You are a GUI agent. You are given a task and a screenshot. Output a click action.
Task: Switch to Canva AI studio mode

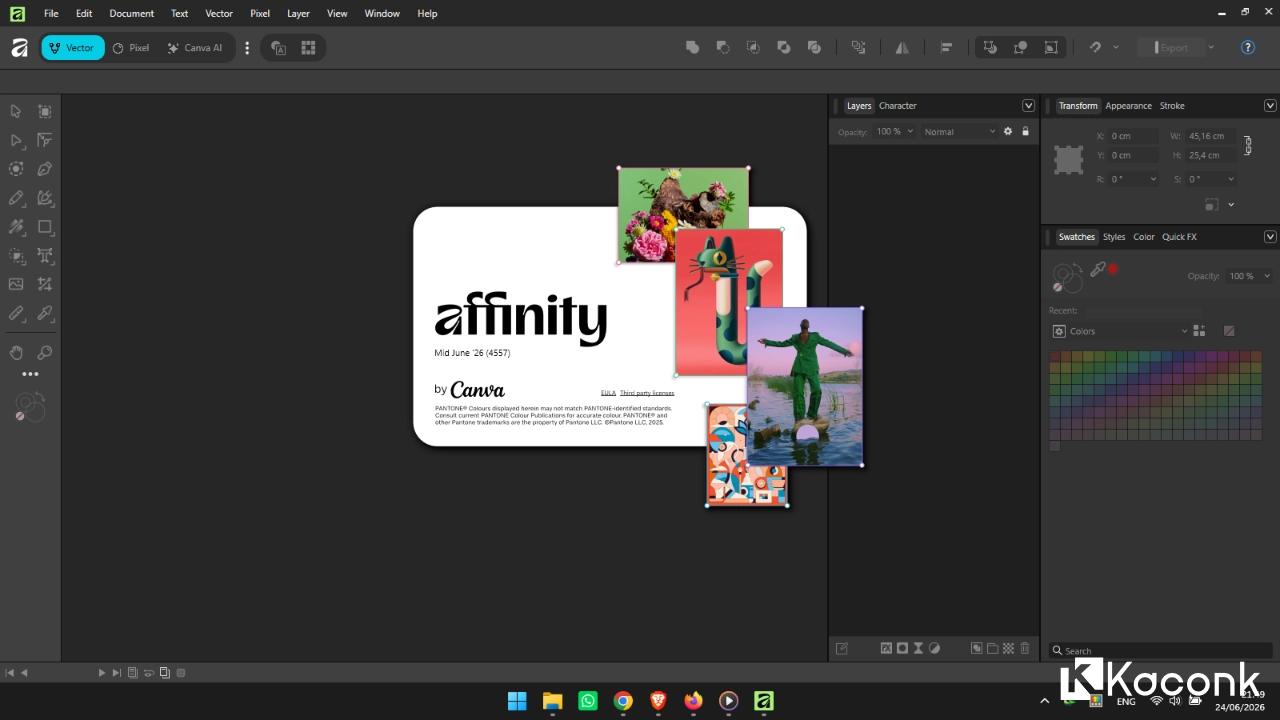tap(196, 48)
